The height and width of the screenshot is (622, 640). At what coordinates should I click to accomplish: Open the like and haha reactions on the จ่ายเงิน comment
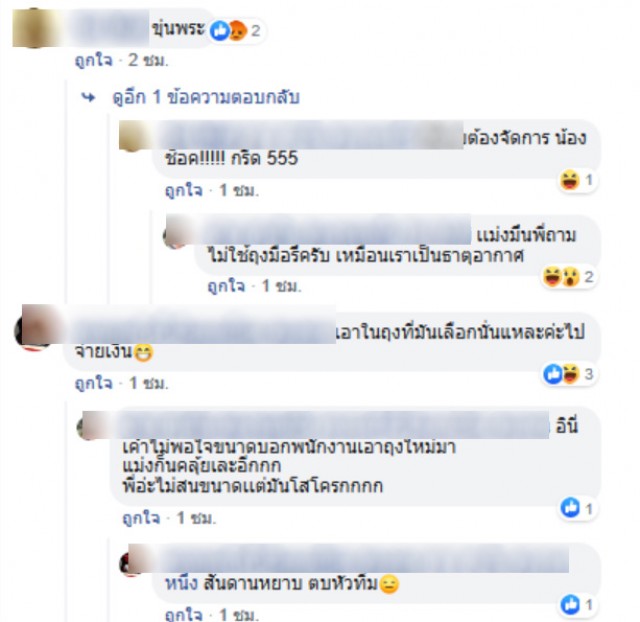(x=569, y=374)
